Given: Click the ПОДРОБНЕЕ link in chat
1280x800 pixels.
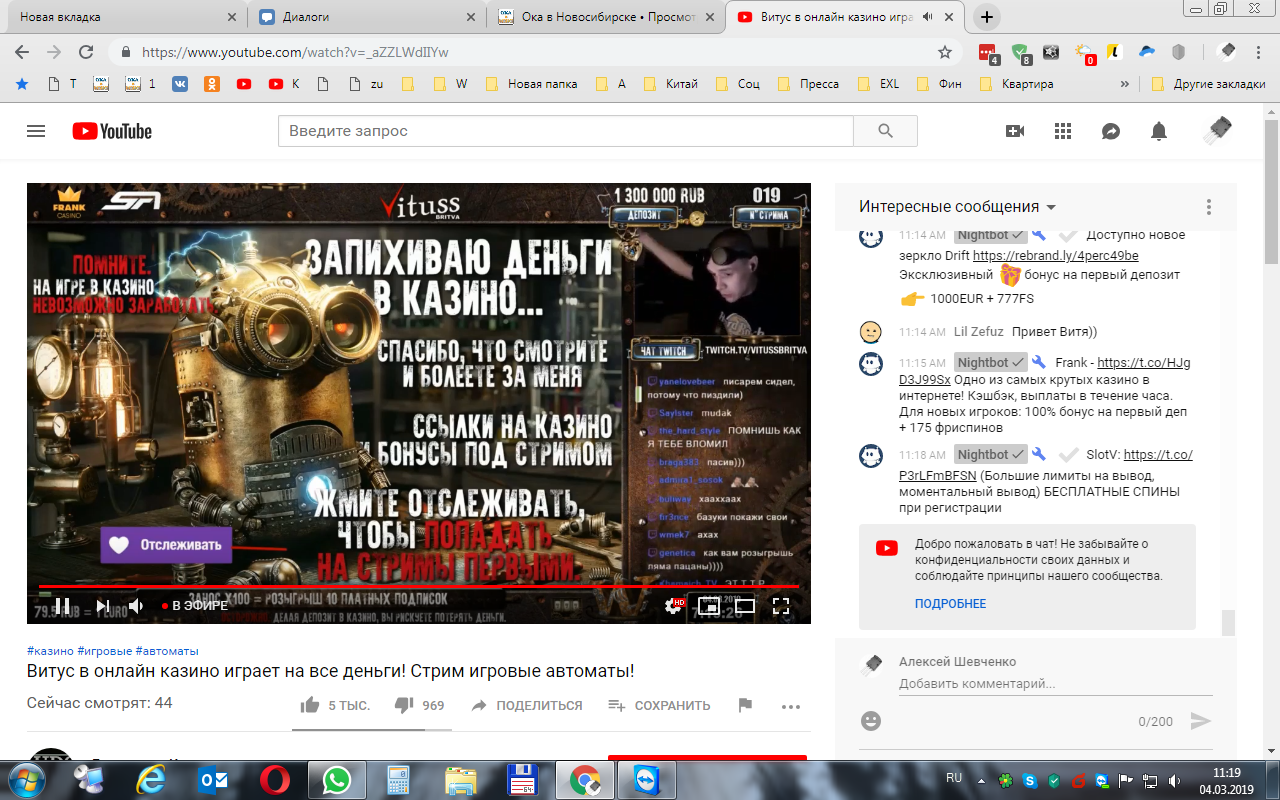Looking at the screenshot, I should (x=950, y=604).
